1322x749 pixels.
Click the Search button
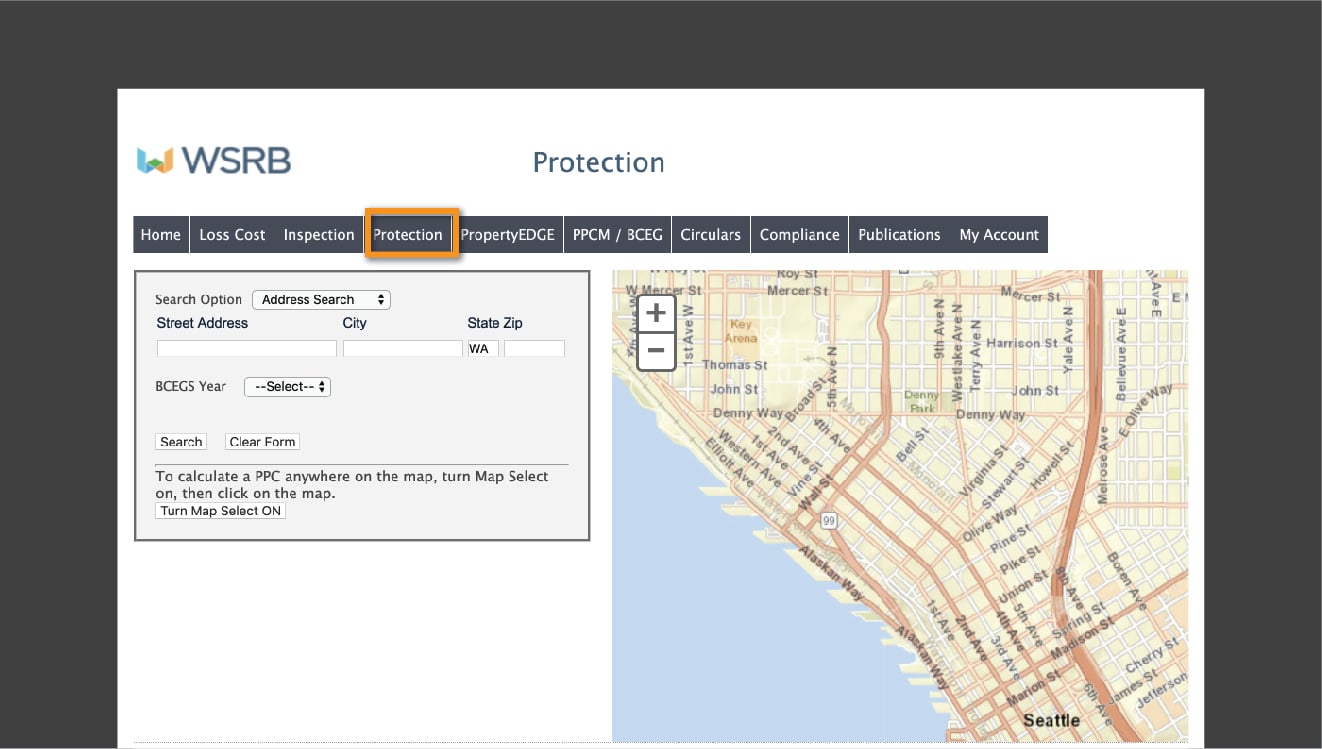click(x=180, y=441)
